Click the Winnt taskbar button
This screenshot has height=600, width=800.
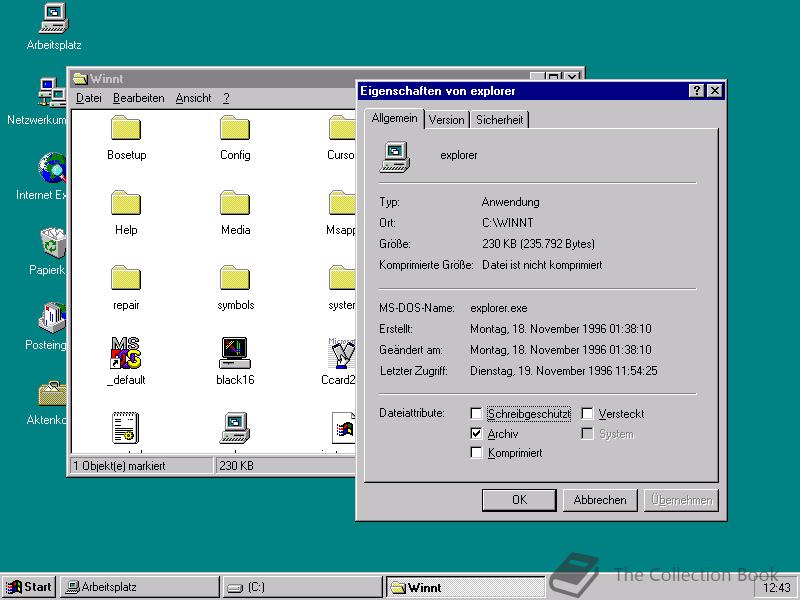coord(465,587)
